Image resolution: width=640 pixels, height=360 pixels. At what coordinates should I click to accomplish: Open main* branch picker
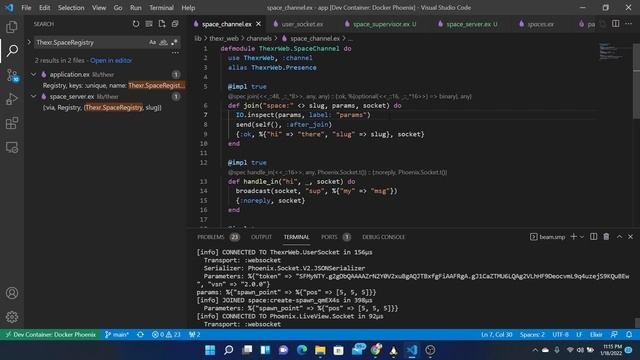click(117, 335)
